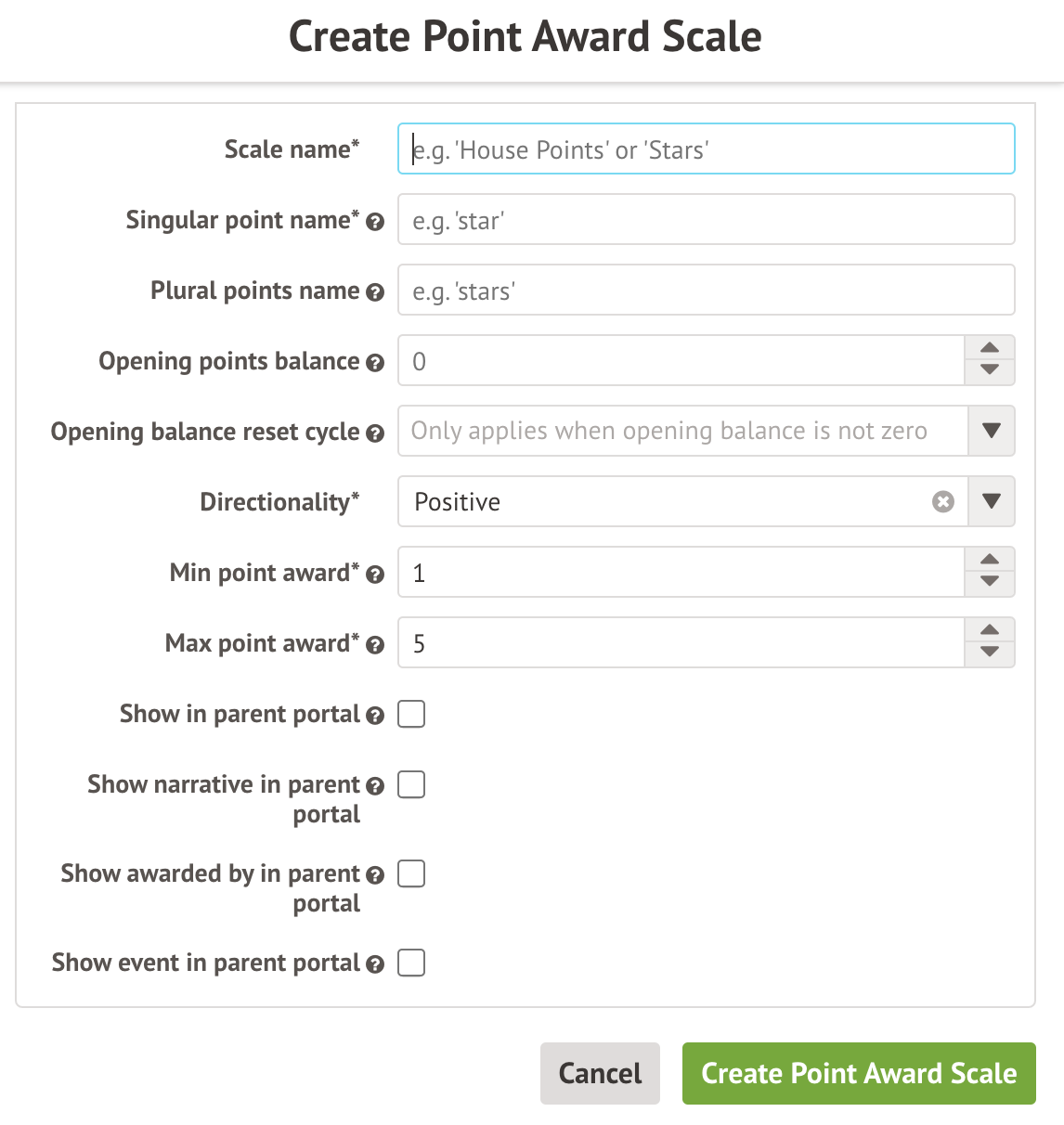This screenshot has height=1125, width=1064.
Task: Increment the Min point award spinner
Action: click(x=990, y=560)
